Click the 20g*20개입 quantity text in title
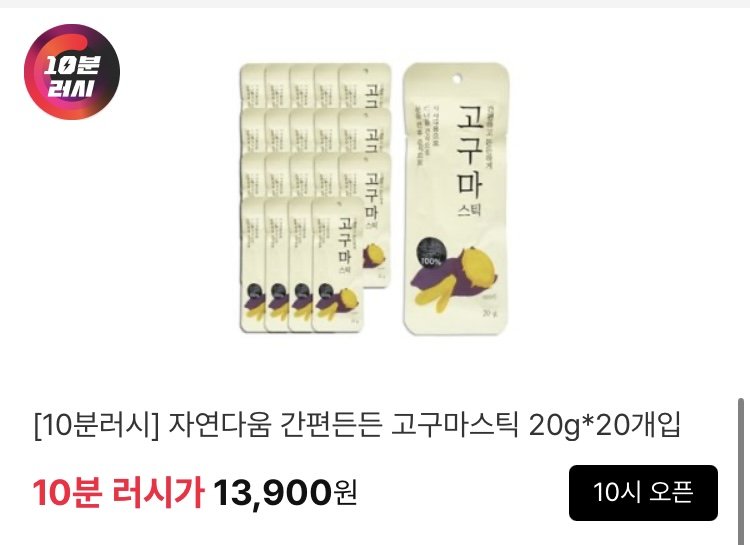750x545 pixels. 605,425
